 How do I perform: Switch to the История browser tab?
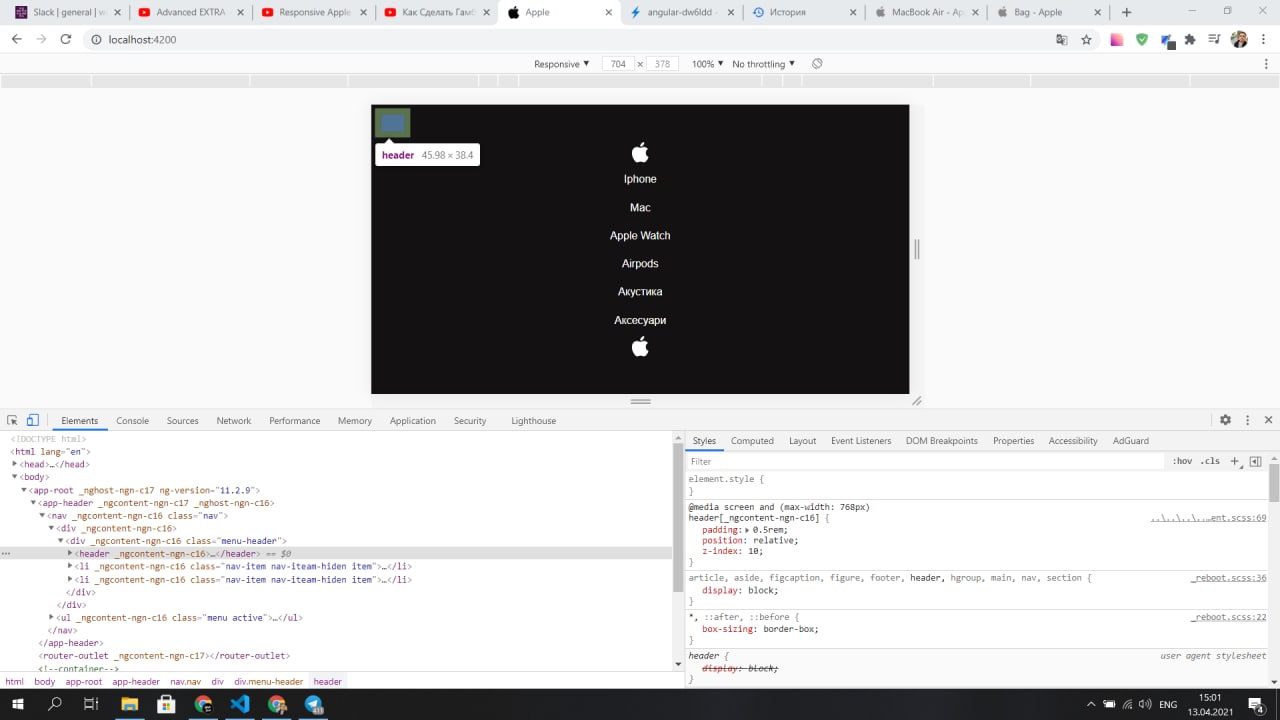pyautogui.click(x=803, y=12)
